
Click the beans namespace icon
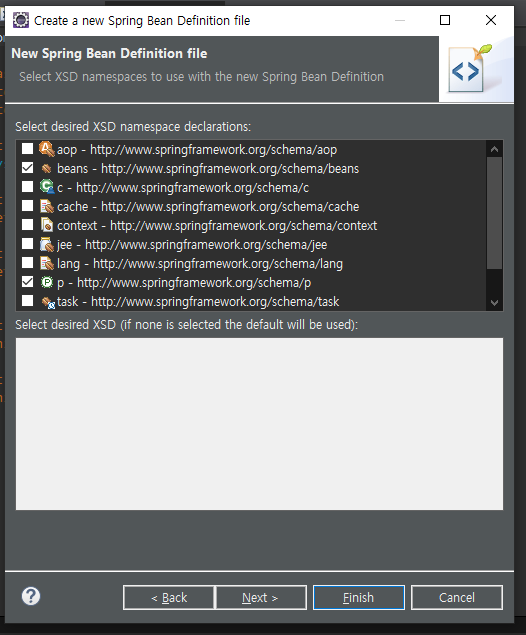(47, 168)
